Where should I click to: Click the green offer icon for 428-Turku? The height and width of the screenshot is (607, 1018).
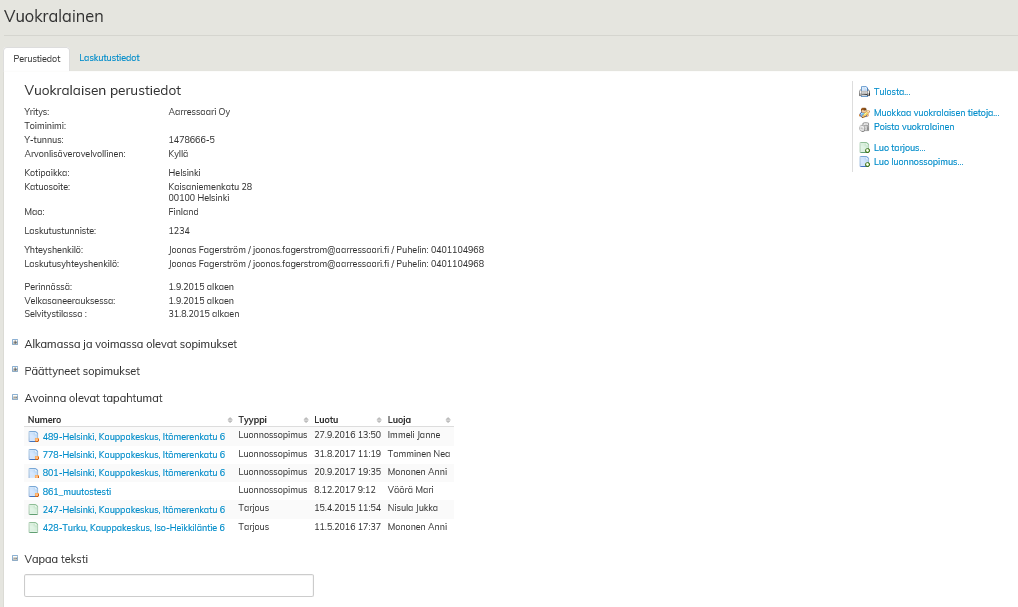pos(33,527)
